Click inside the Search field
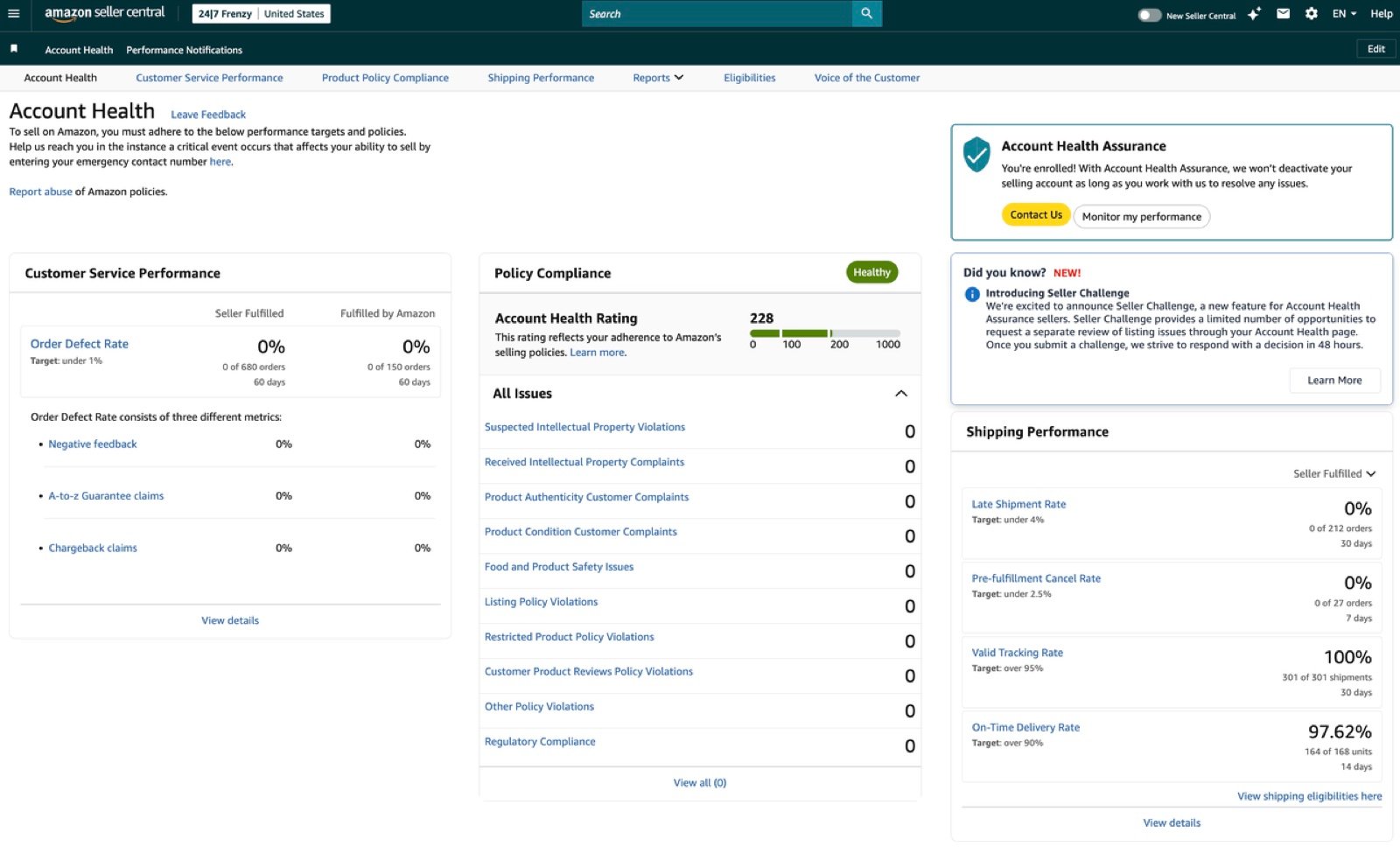This screenshot has height=847, width=1400. (x=717, y=14)
